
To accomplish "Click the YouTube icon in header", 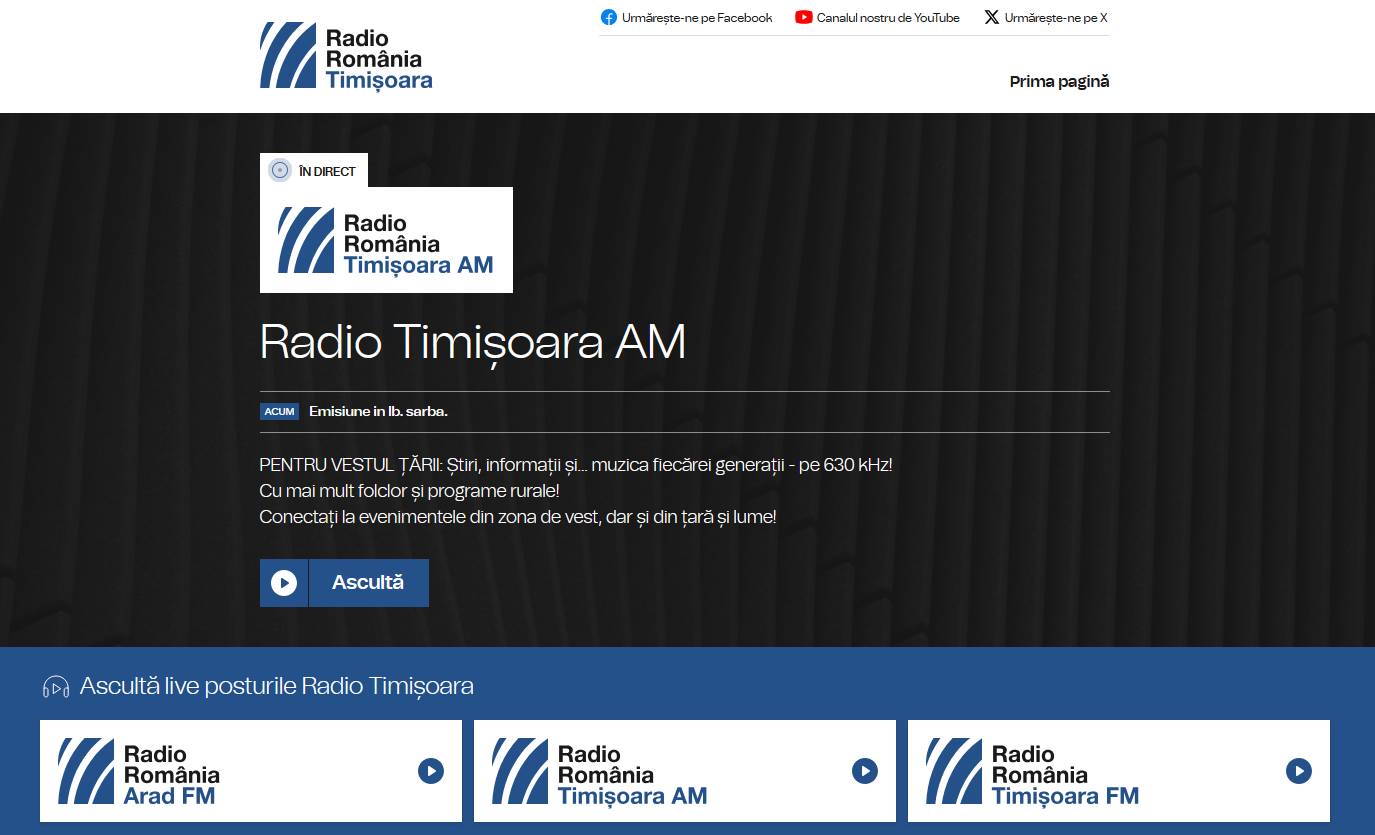I will (x=803, y=17).
